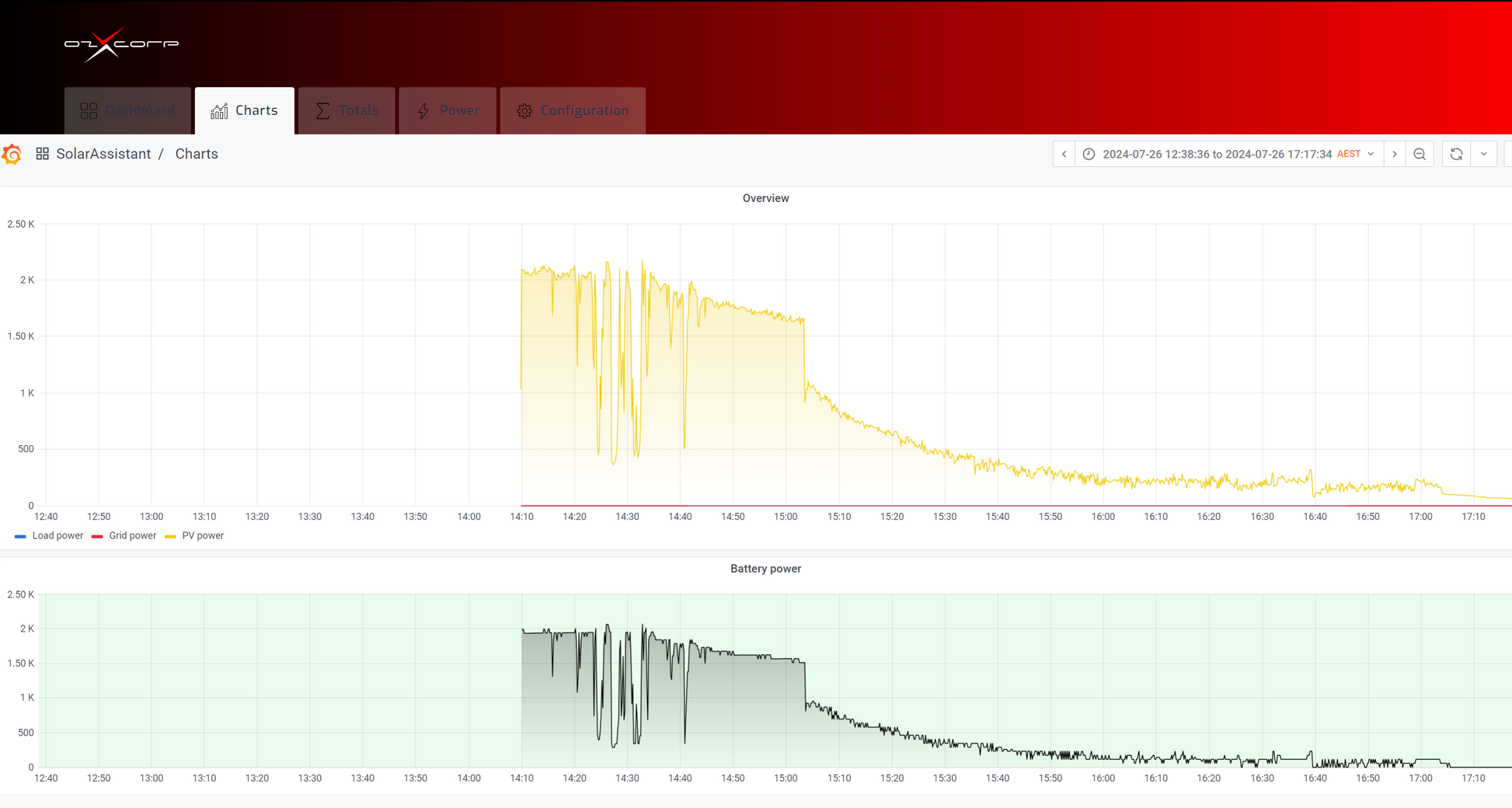Click the Grafana logo icon
This screenshot has height=808, width=1512.
coord(12,155)
